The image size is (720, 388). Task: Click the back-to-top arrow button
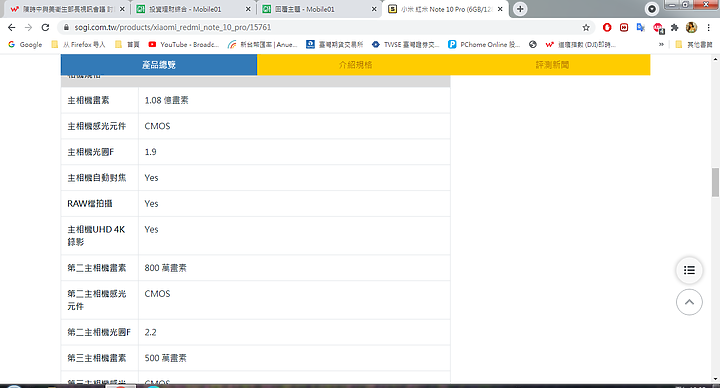(x=689, y=302)
